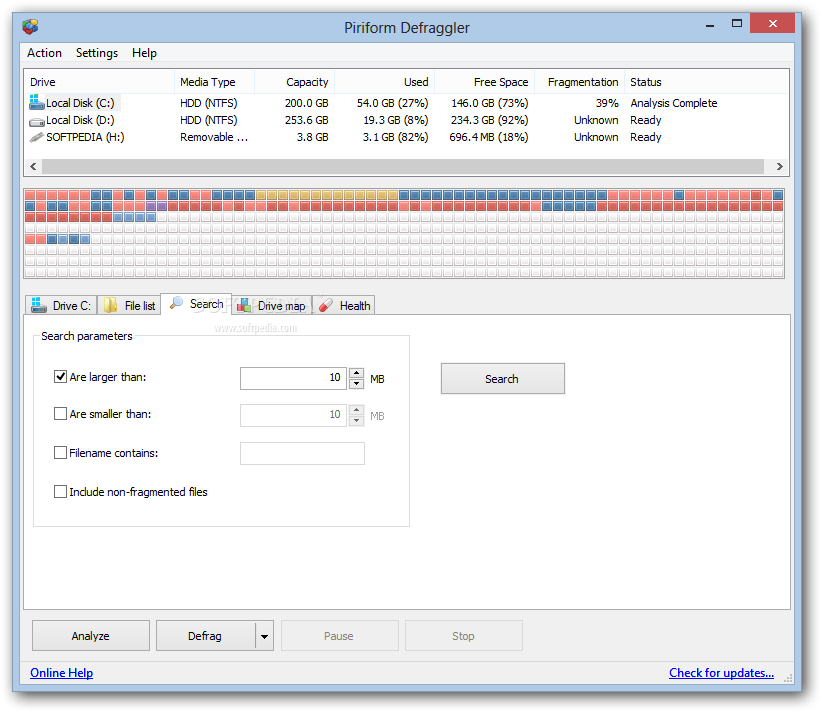Select the 'Local Disk (C:)' row text

(80, 103)
